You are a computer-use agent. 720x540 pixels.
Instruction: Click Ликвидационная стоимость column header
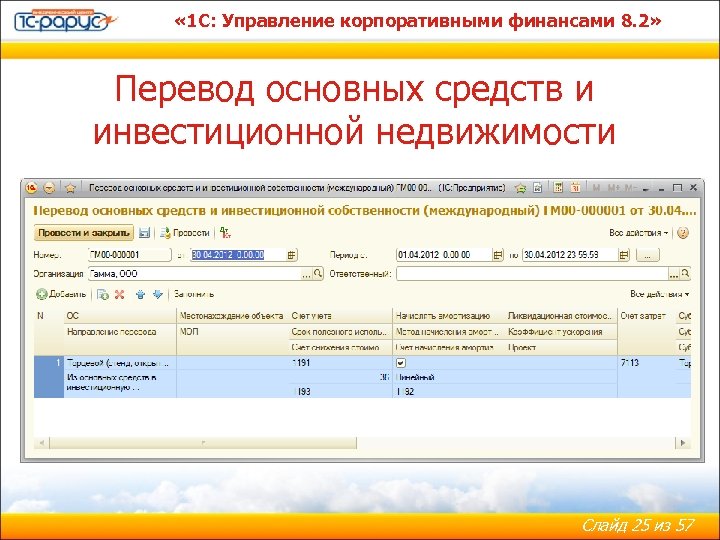pyautogui.click(x=561, y=316)
